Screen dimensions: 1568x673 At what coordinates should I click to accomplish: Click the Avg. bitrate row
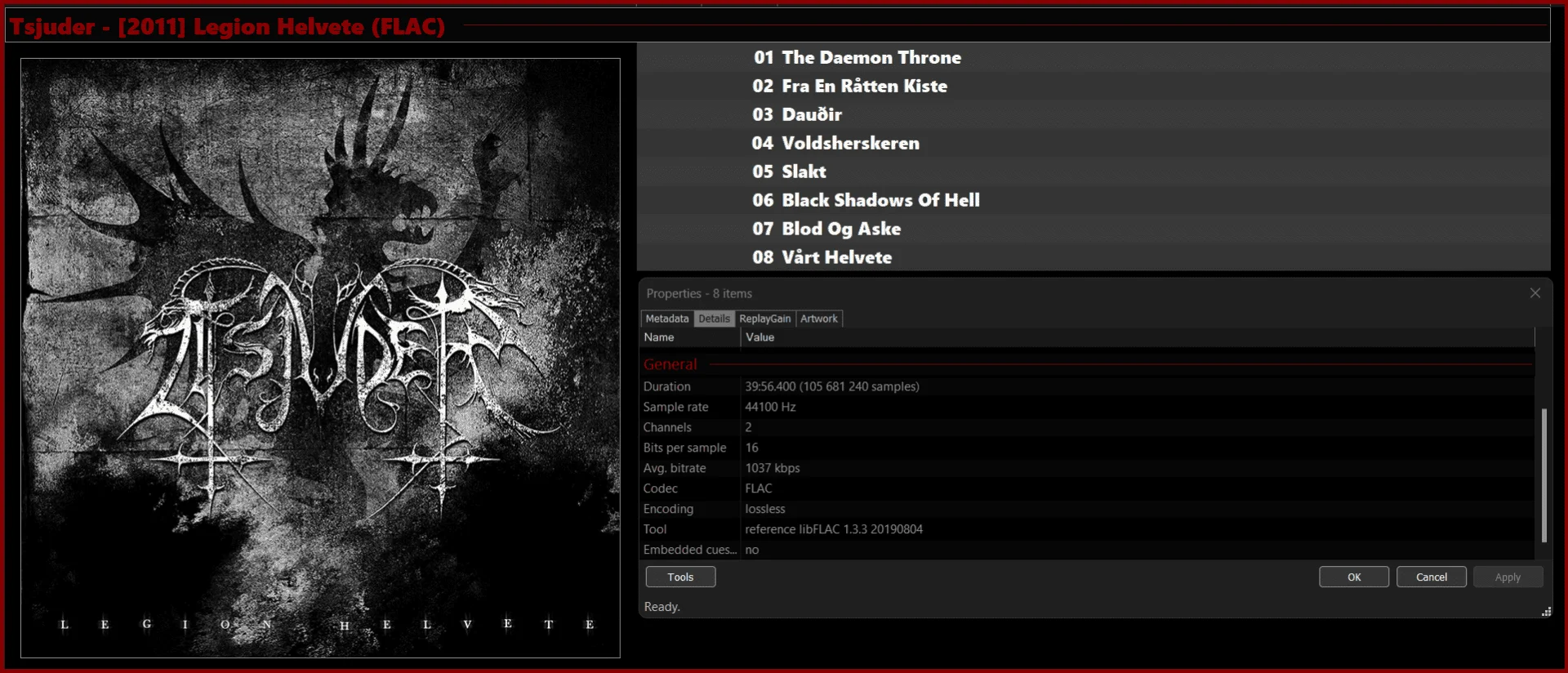[x=1088, y=468]
